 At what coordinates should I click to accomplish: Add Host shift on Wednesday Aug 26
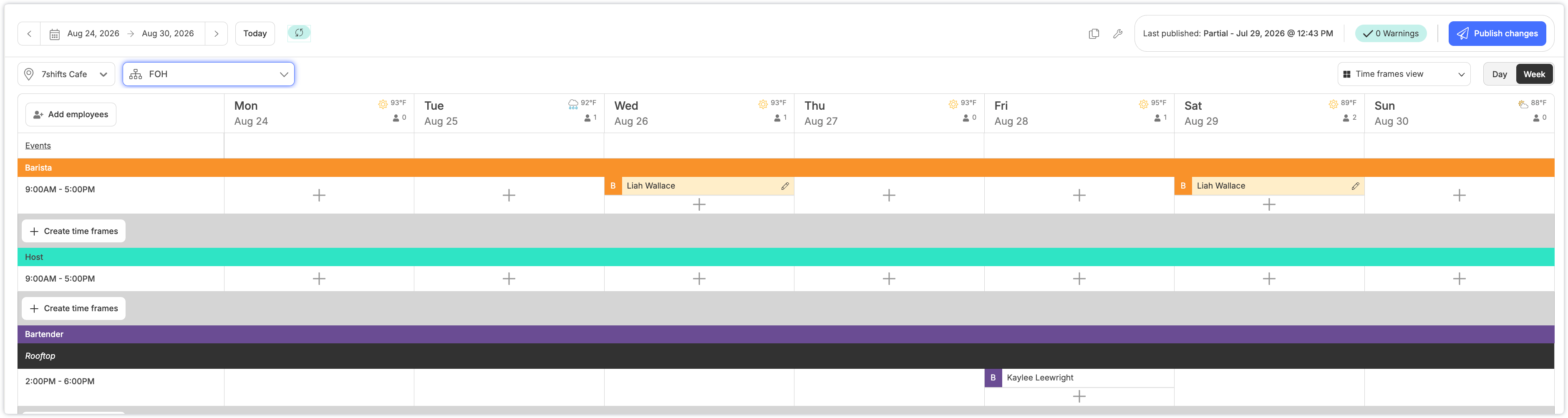pos(699,279)
